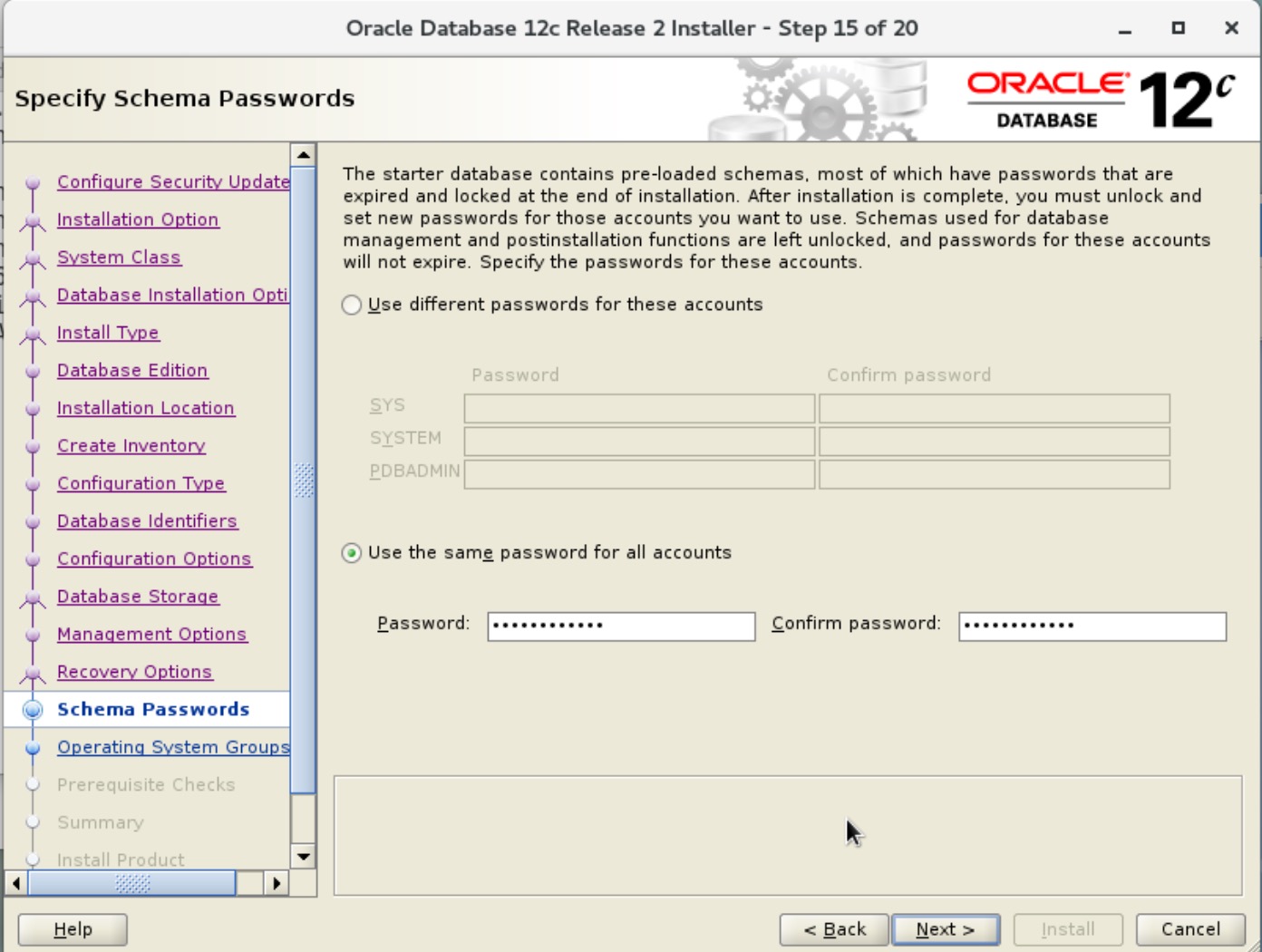Click the Confirm password input field
1262x952 pixels.
click(1092, 626)
